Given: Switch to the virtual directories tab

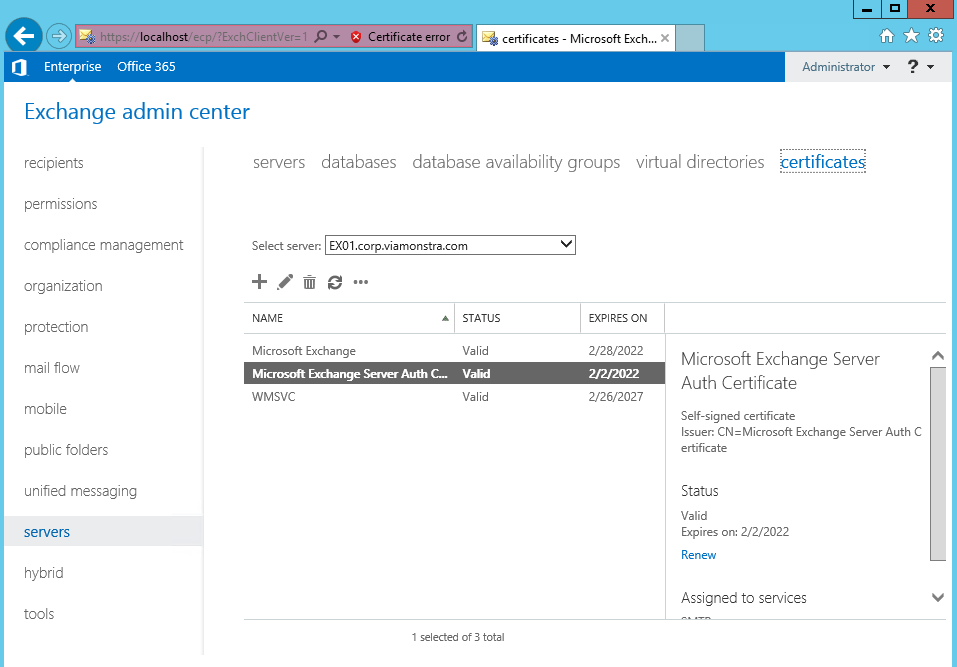Looking at the screenshot, I should (700, 162).
